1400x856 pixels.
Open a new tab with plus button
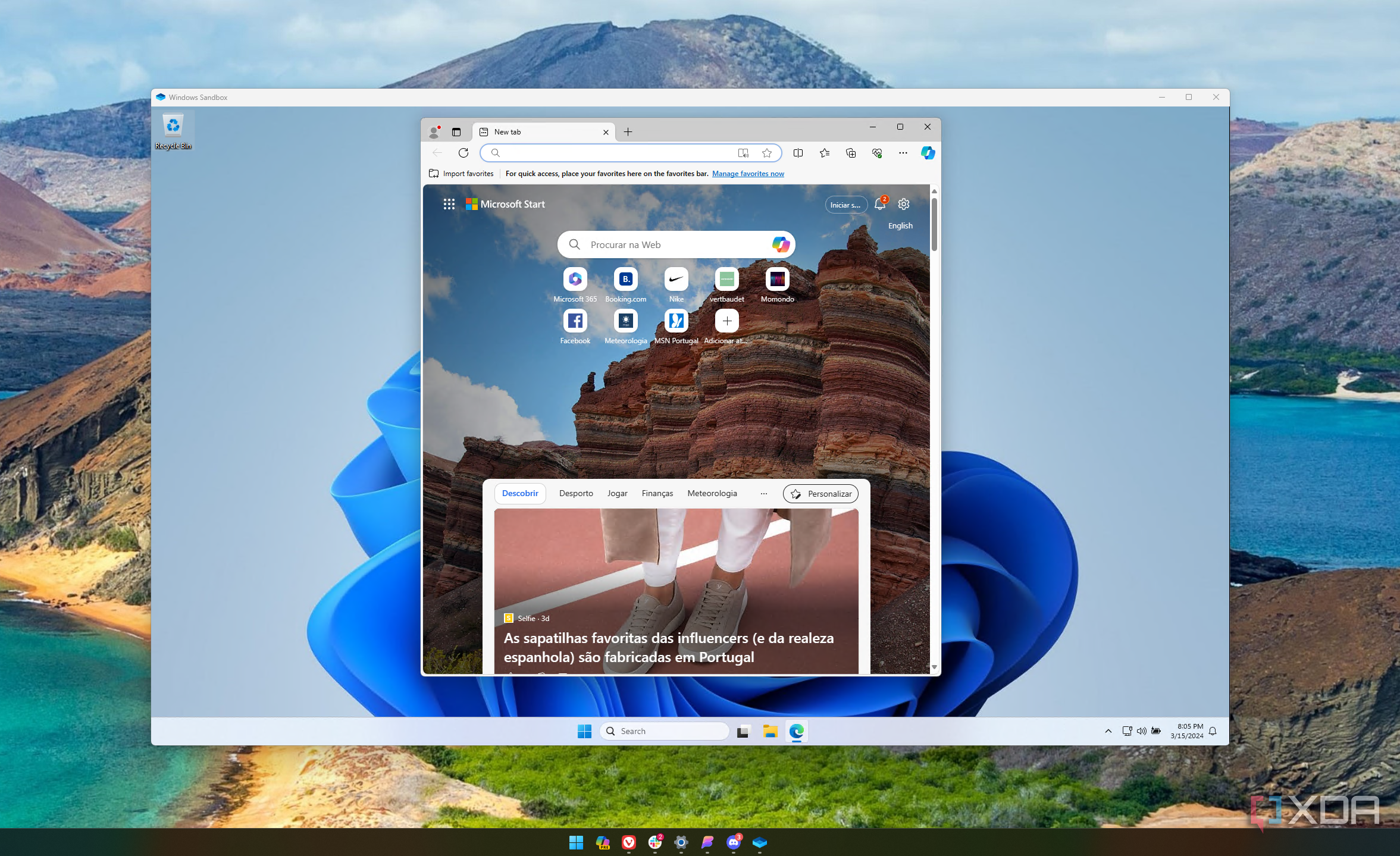(x=628, y=132)
